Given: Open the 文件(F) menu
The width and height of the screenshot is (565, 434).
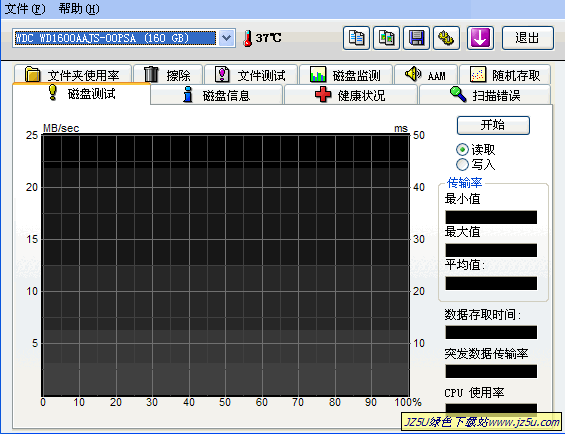Looking at the screenshot, I should click(25, 9).
